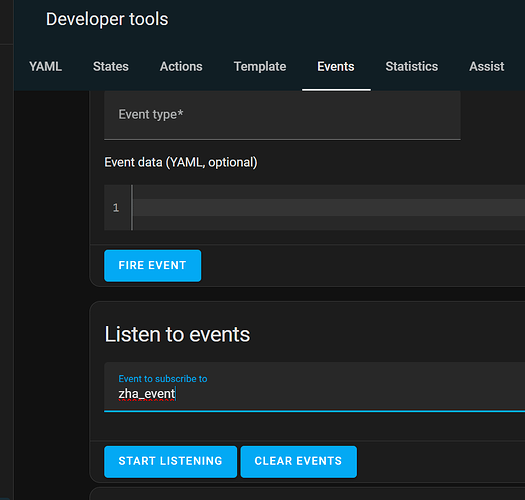Screen dimensions: 525x500
Task: Go to the Actions tab
Action: (181, 67)
